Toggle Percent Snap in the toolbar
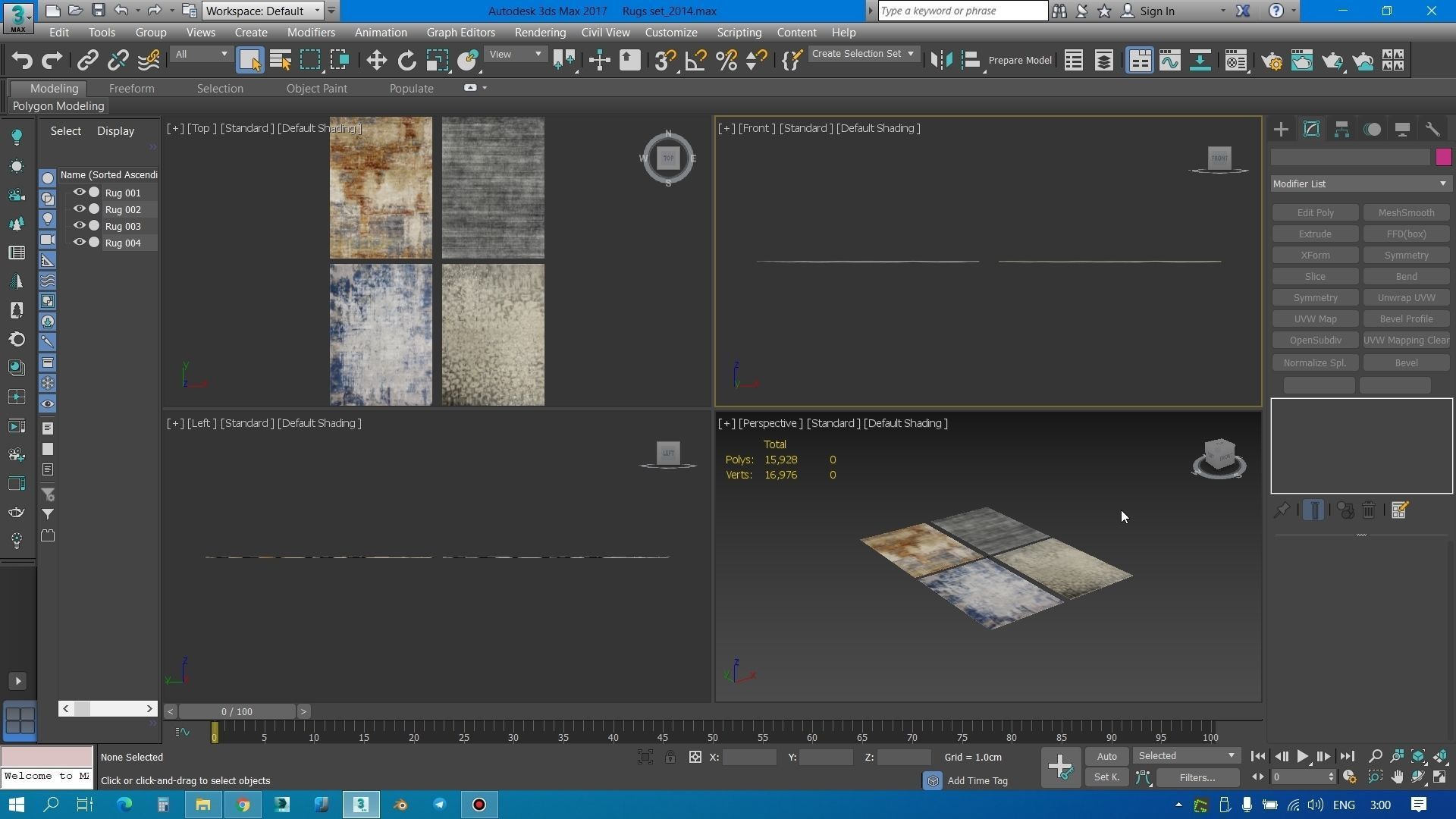The width and height of the screenshot is (1456, 819). [726, 61]
